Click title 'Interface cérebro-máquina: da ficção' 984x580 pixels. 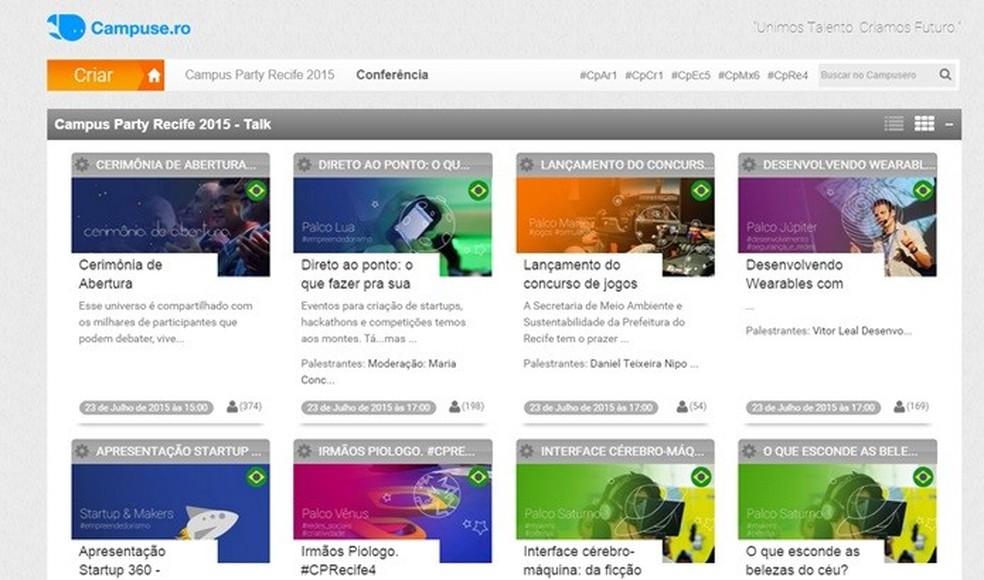pyautogui.click(x=582, y=561)
